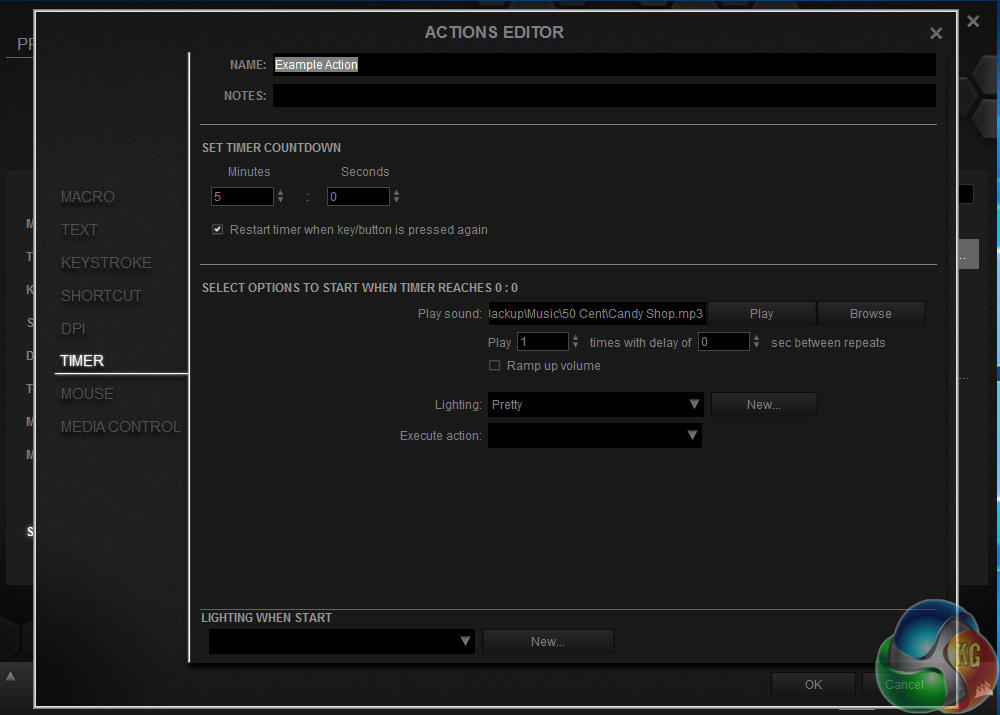Click the Play sound file path field
The height and width of the screenshot is (715, 1000).
coord(597,314)
